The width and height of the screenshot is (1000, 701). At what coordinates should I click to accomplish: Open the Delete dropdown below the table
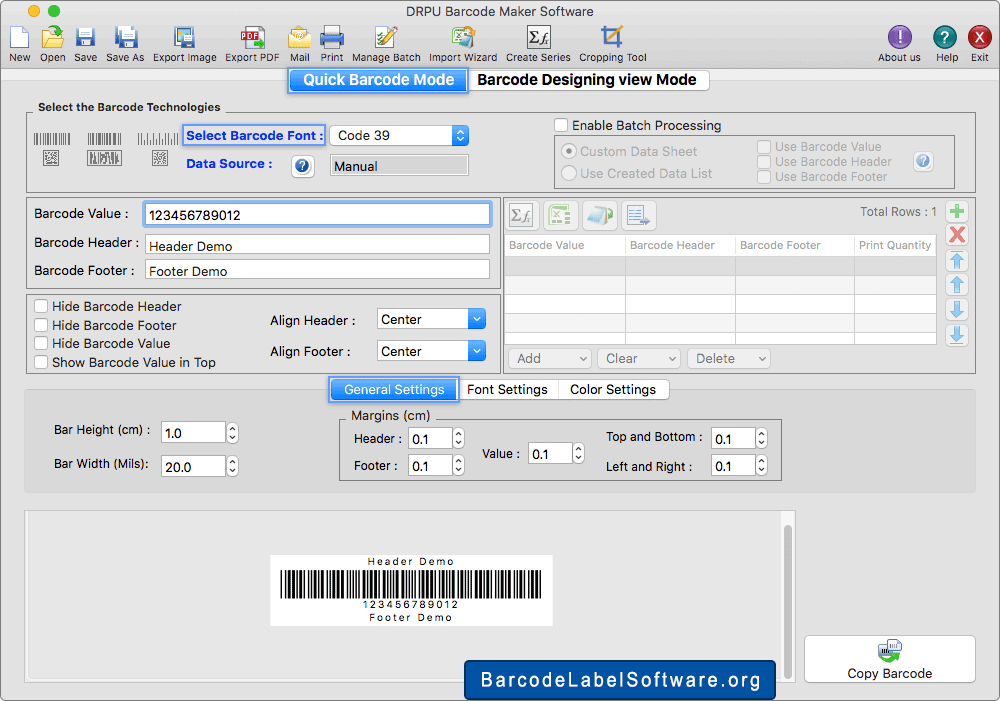[x=729, y=358]
